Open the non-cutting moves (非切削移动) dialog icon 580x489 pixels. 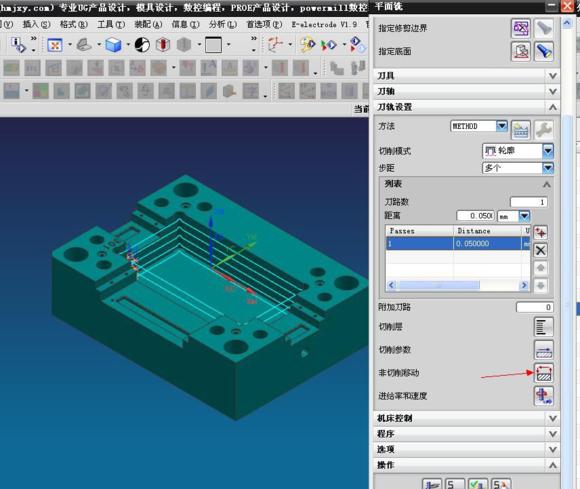pyautogui.click(x=544, y=372)
